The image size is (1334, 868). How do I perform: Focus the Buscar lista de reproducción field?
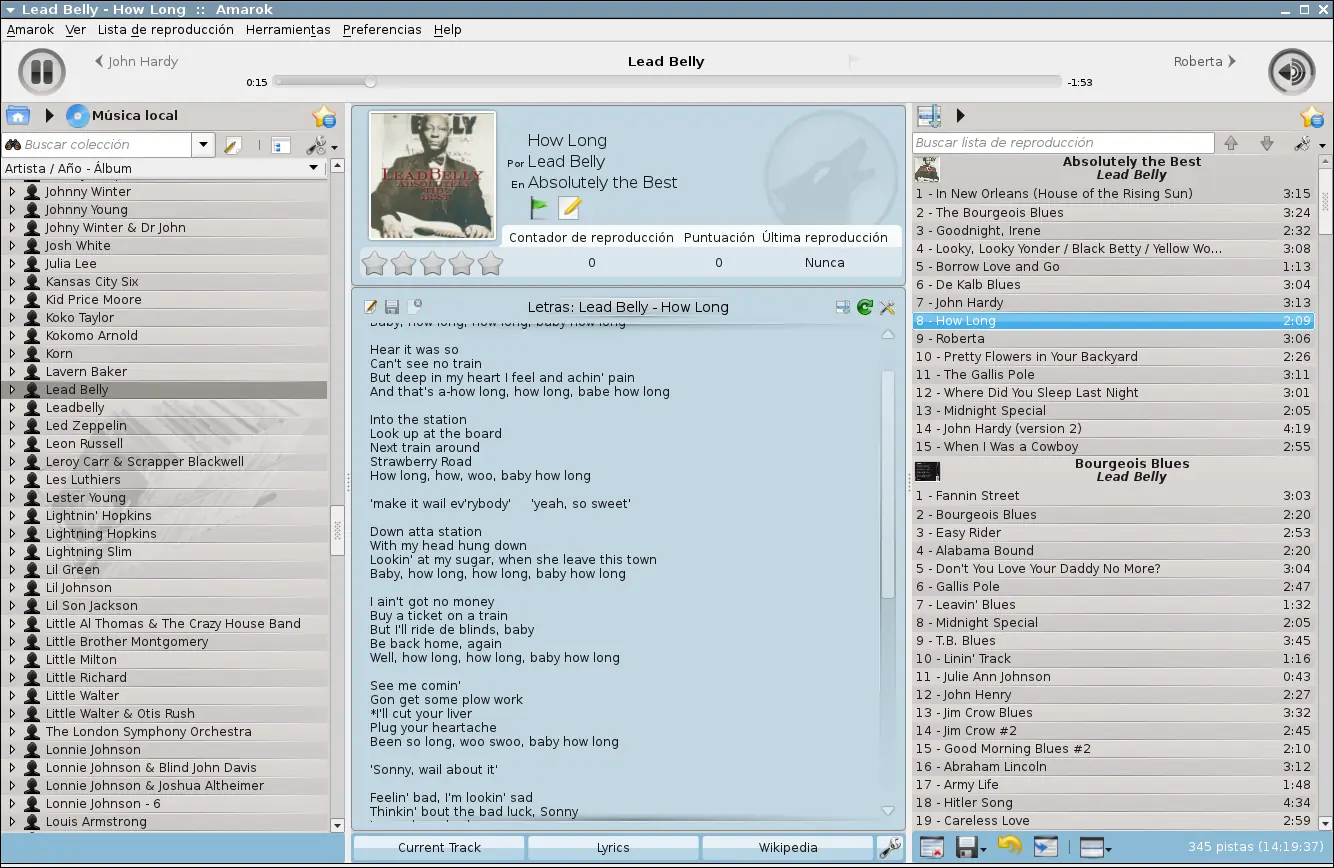[x=1064, y=143]
